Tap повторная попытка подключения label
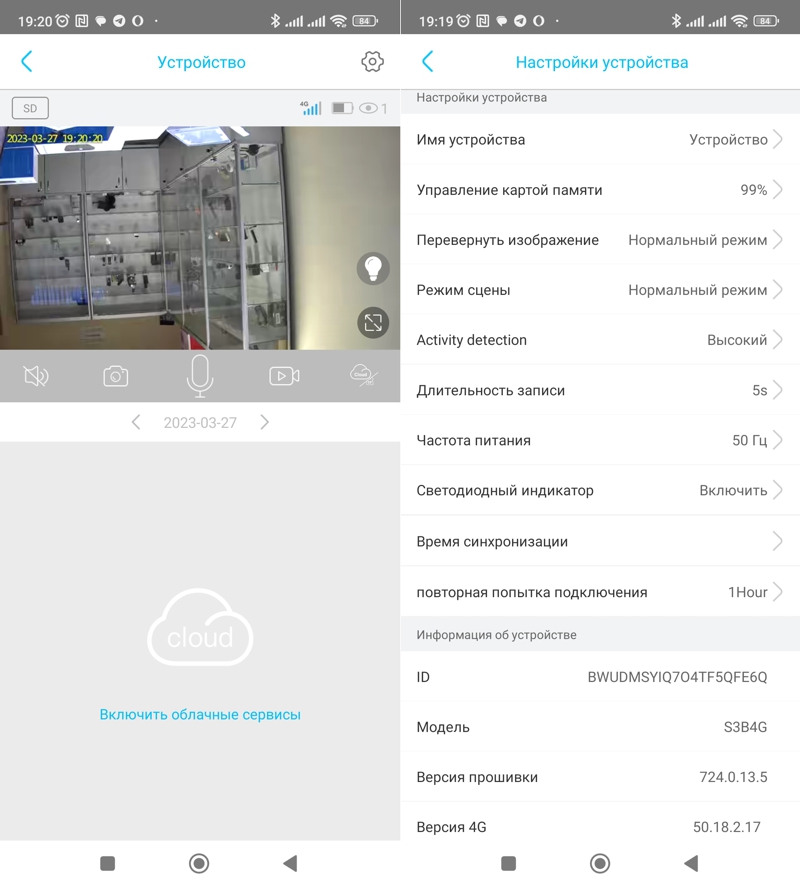This screenshot has height=889, width=800. click(x=532, y=592)
